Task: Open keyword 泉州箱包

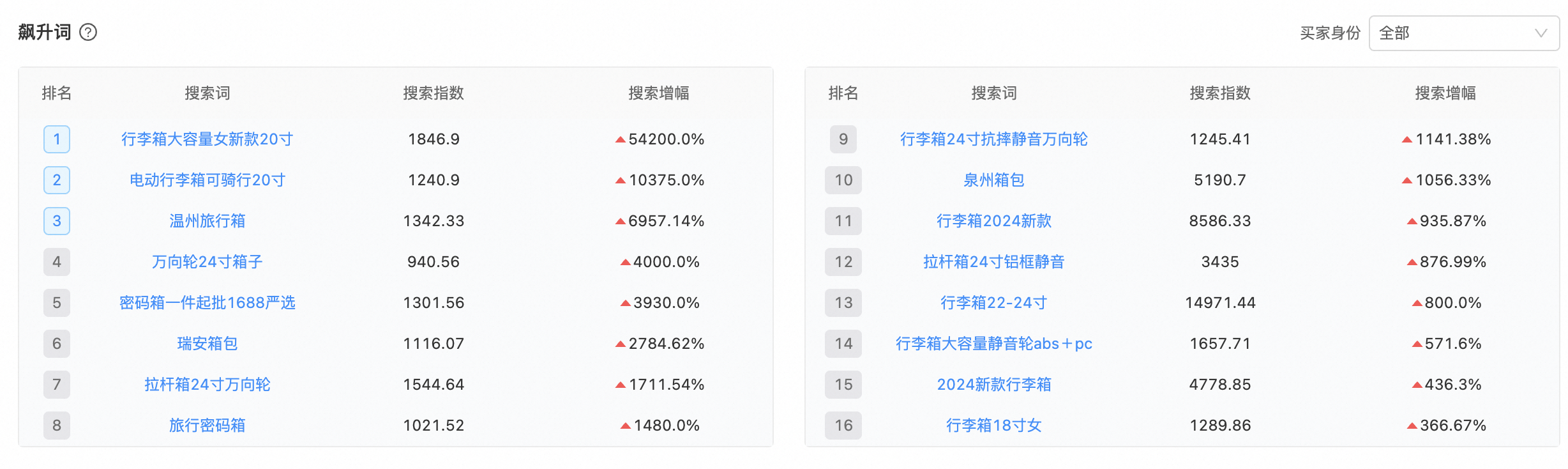Action: click(993, 180)
